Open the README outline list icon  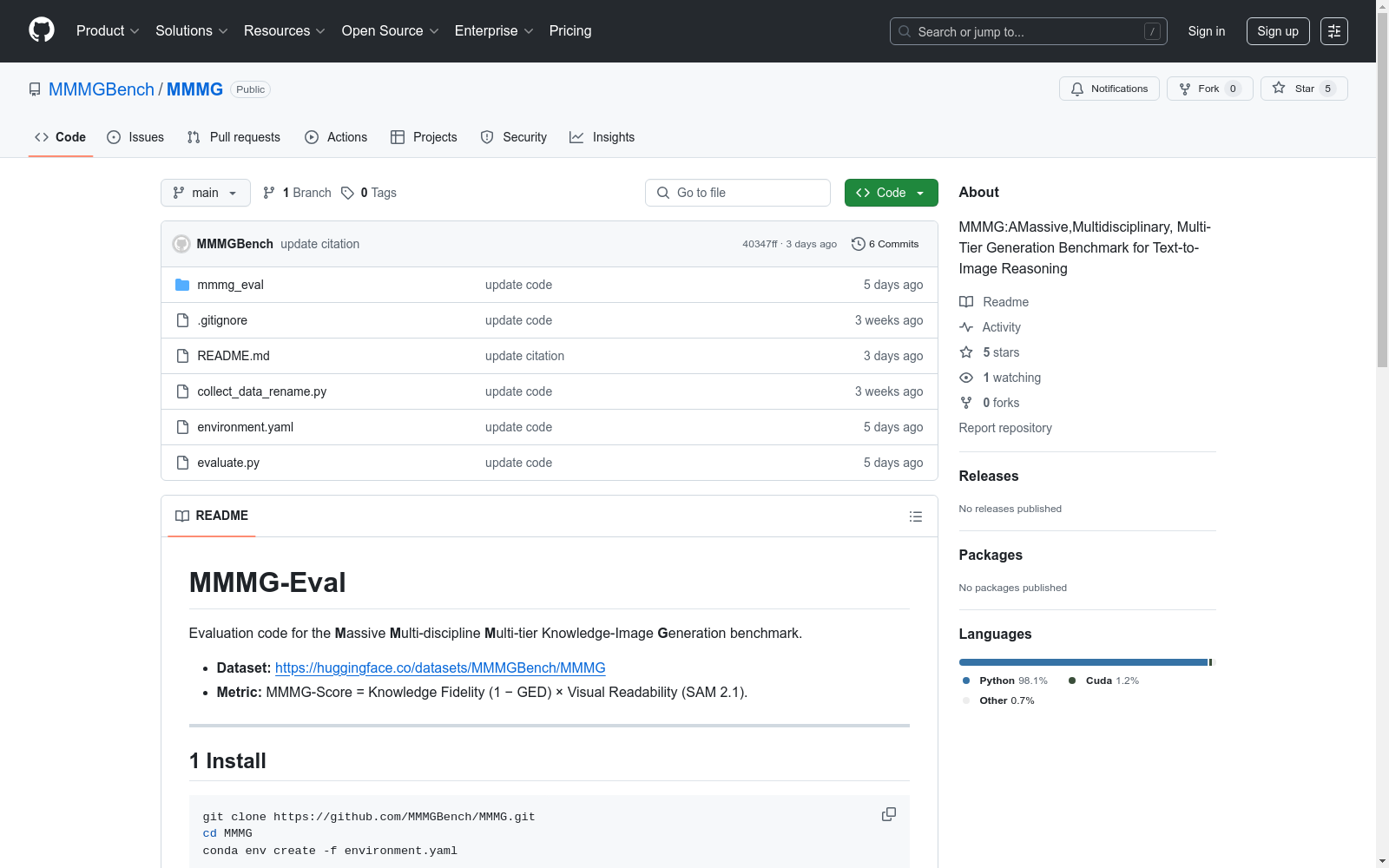(916, 516)
